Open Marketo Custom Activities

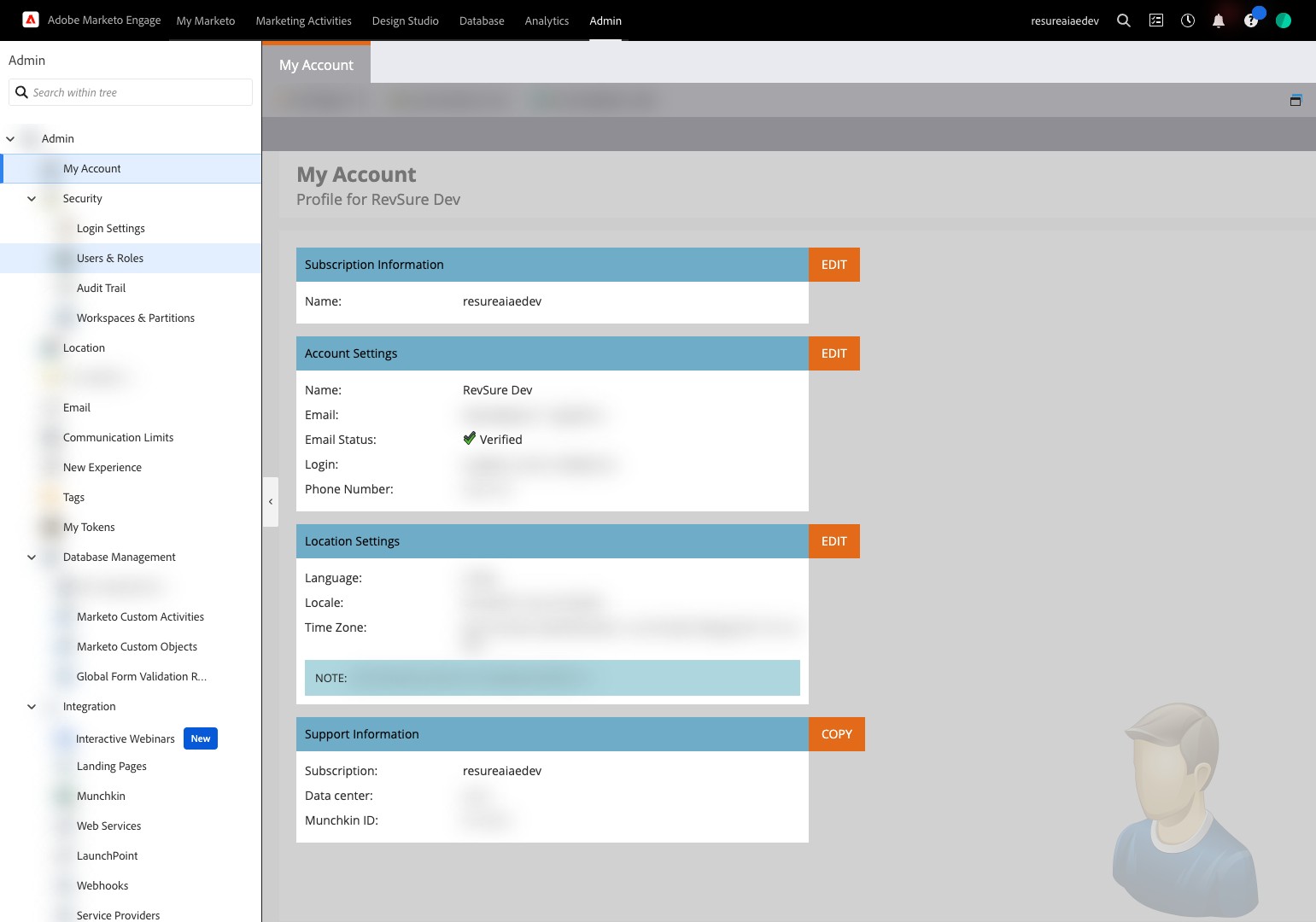click(x=140, y=616)
